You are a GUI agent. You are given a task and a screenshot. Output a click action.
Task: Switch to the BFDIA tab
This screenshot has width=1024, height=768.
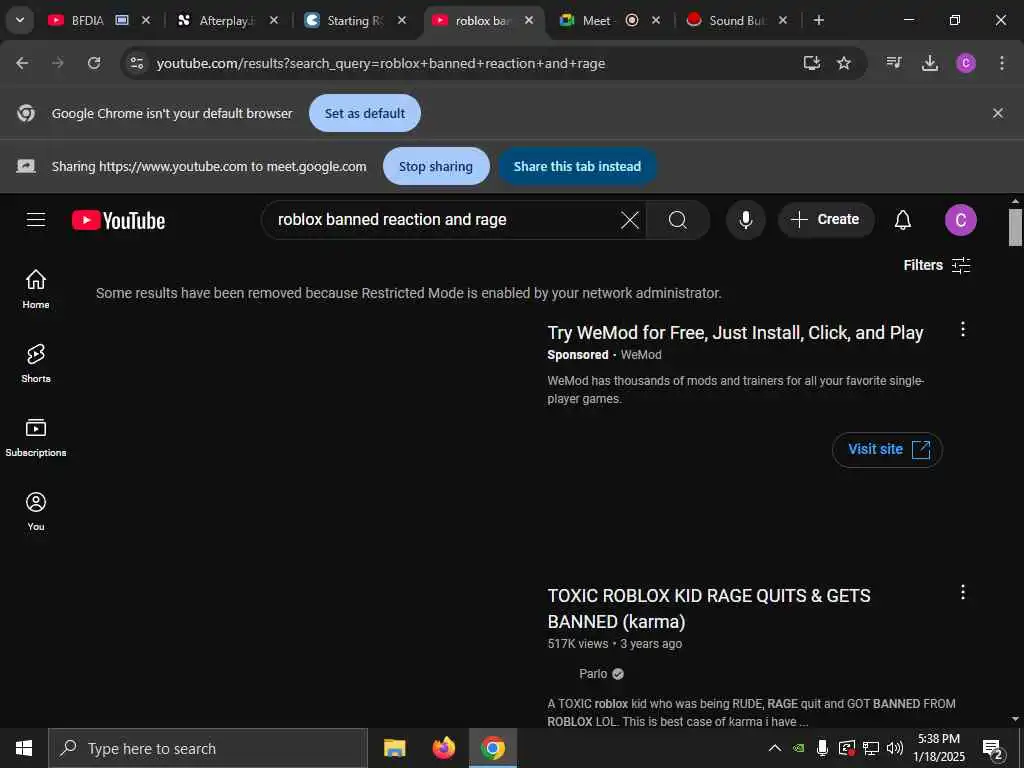point(88,21)
